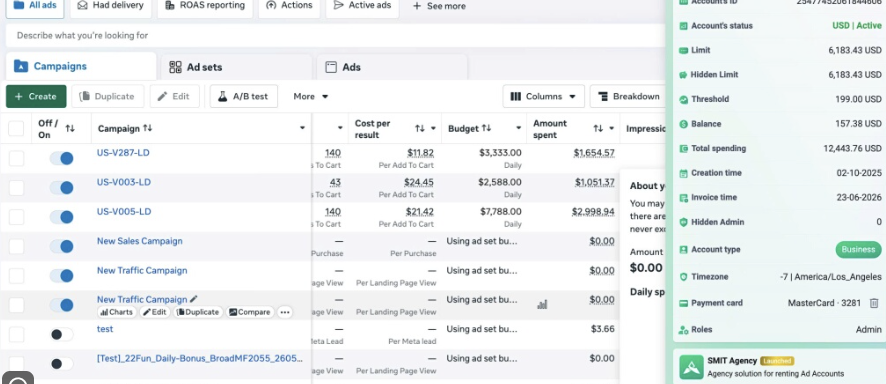This screenshot has height=384, width=886.
Task: Open Charts for hovered campaign
Action: (116, 312)
